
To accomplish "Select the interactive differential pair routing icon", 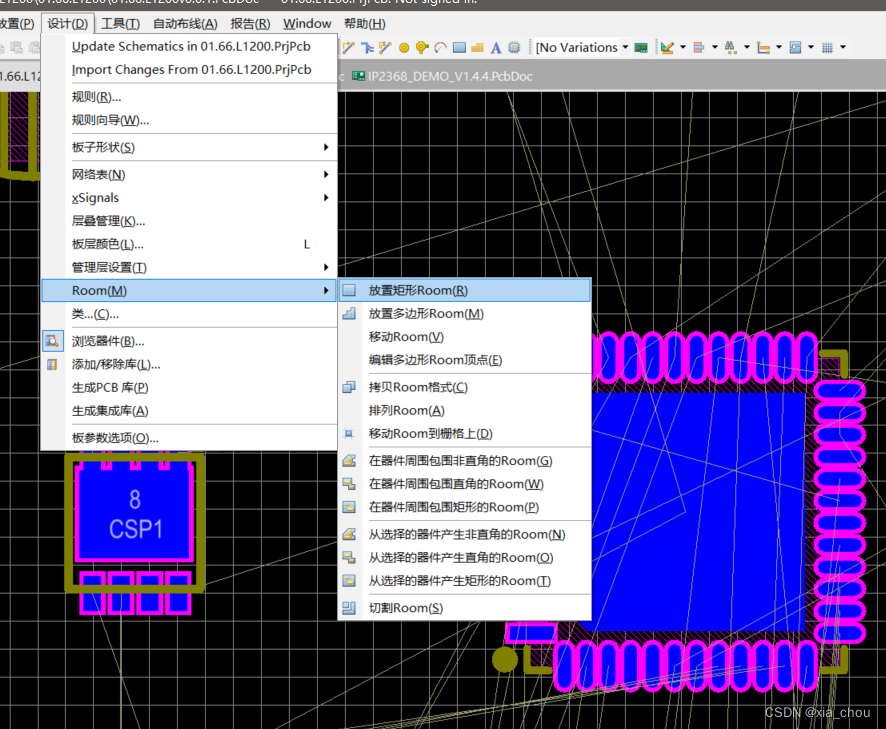I will click(x=367, y=47).
